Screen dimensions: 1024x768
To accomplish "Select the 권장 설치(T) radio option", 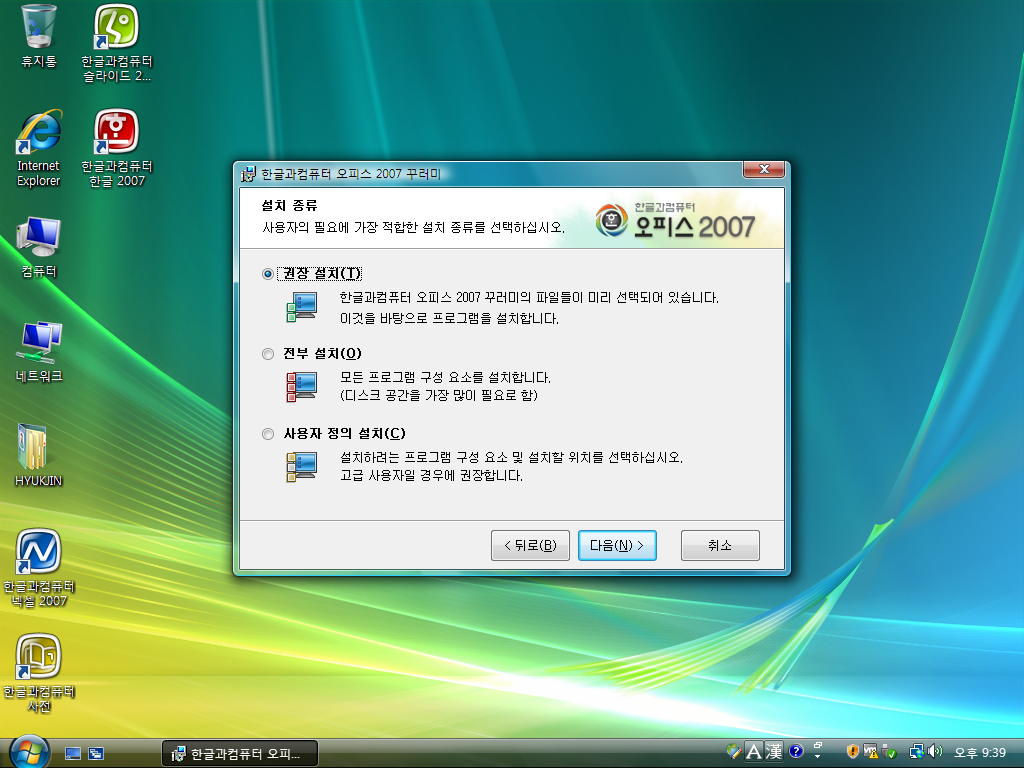I will [268, 274].
